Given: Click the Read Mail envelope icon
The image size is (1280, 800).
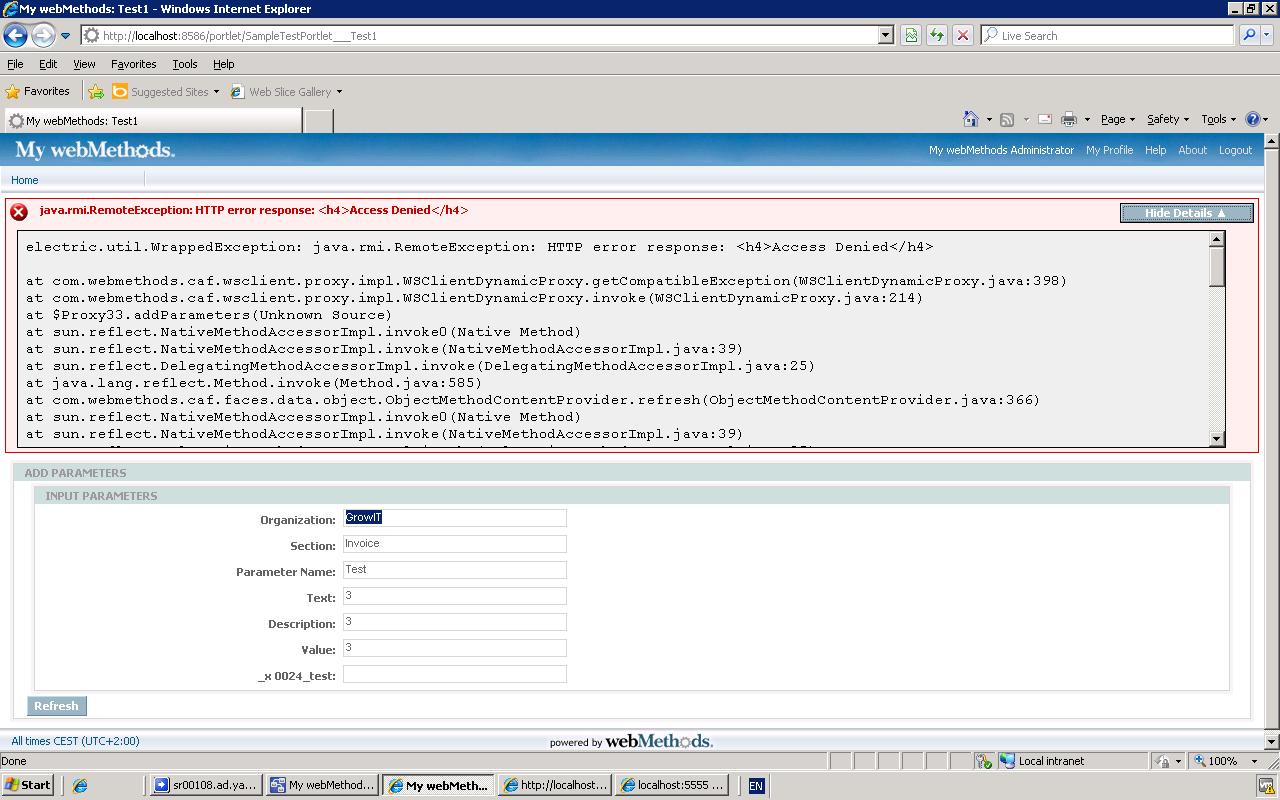Looking at the screenshot, I should pyautogui.click(x=1045, y=119).
